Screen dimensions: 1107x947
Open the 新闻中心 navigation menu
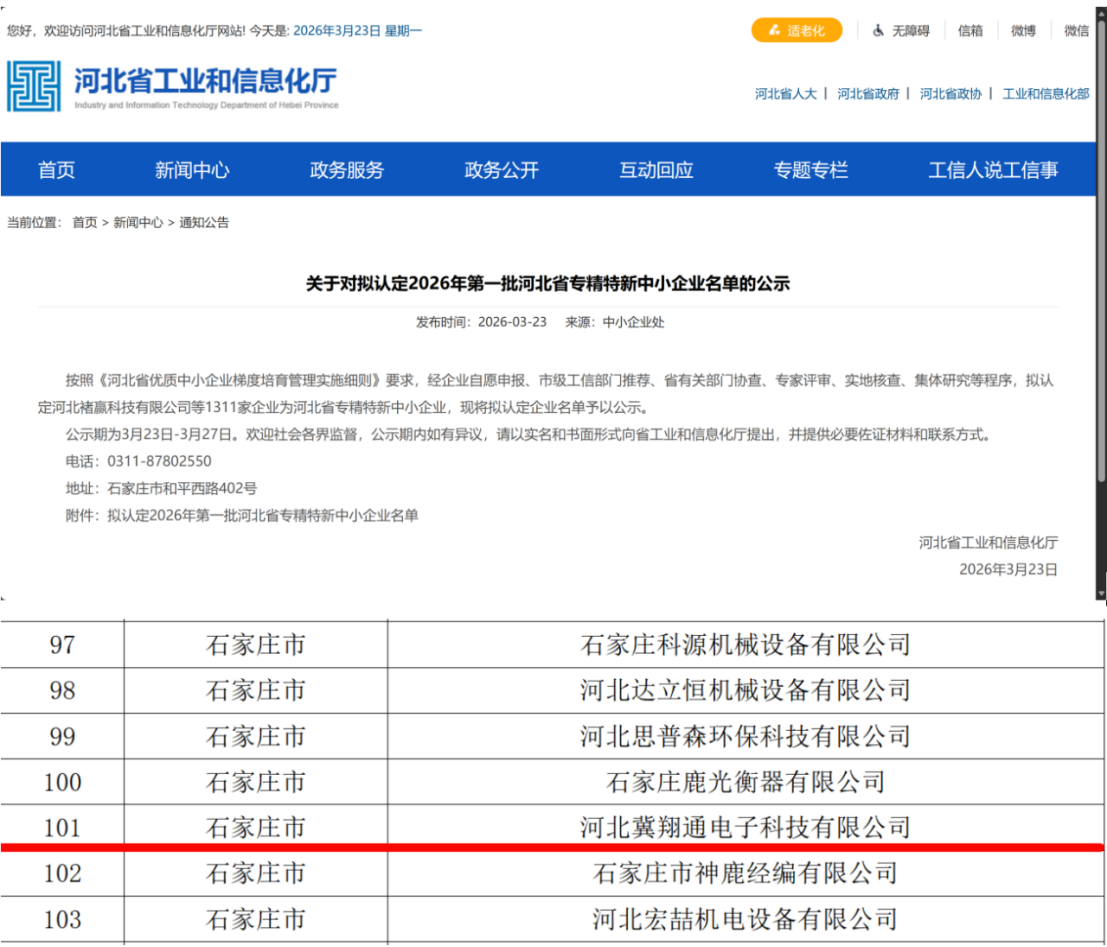192,170
